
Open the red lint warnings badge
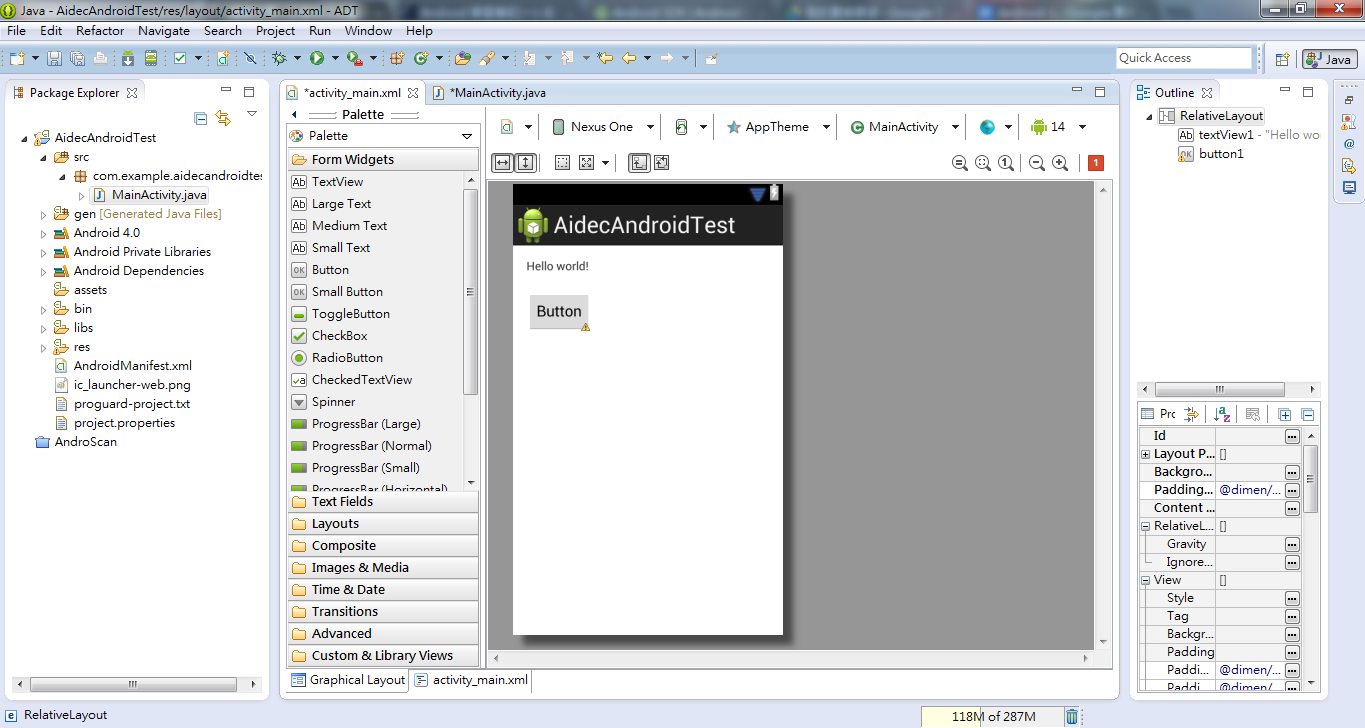(x=1096, y=163)
